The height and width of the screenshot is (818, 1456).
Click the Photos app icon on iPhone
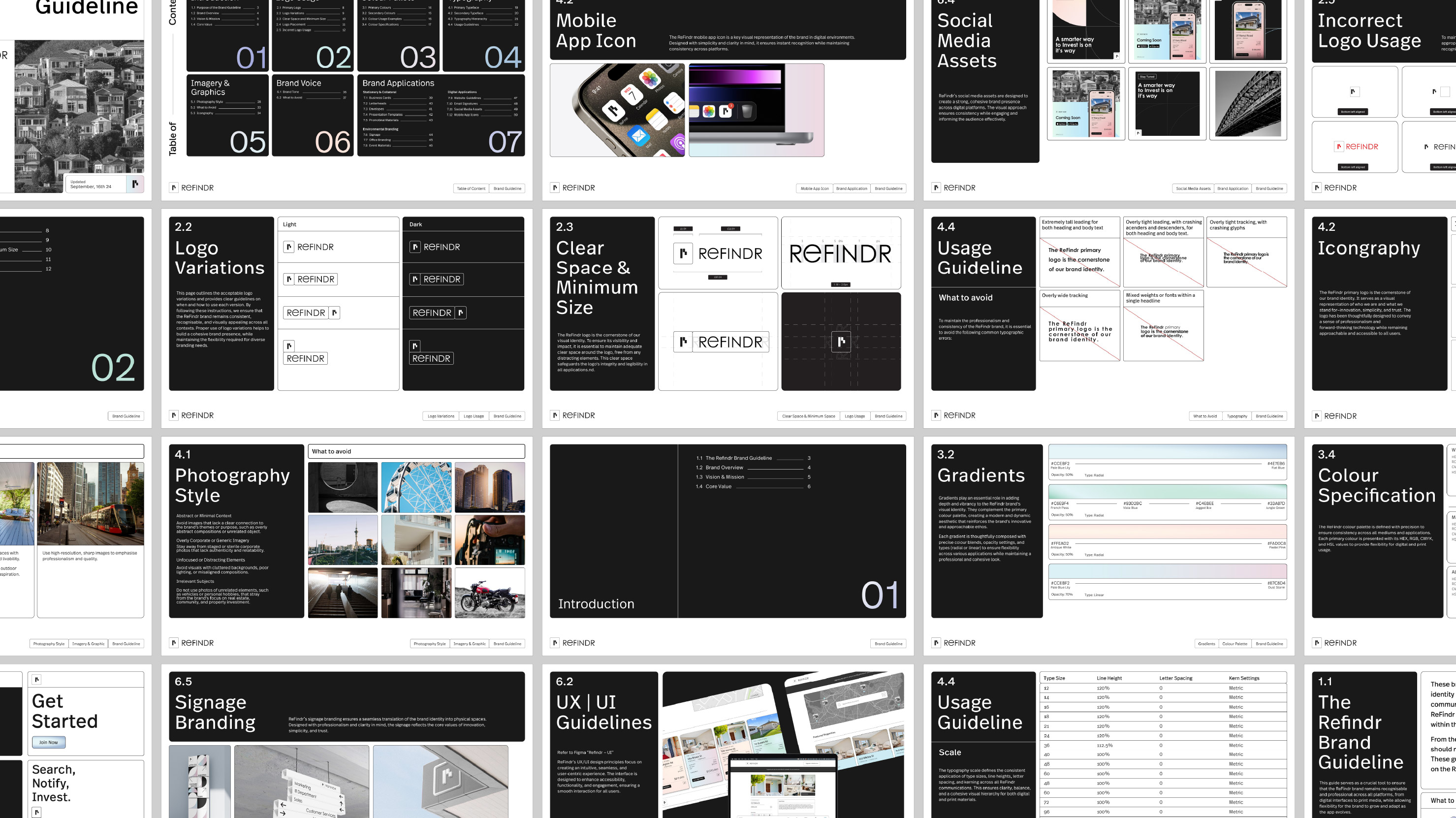click(650, 80)
